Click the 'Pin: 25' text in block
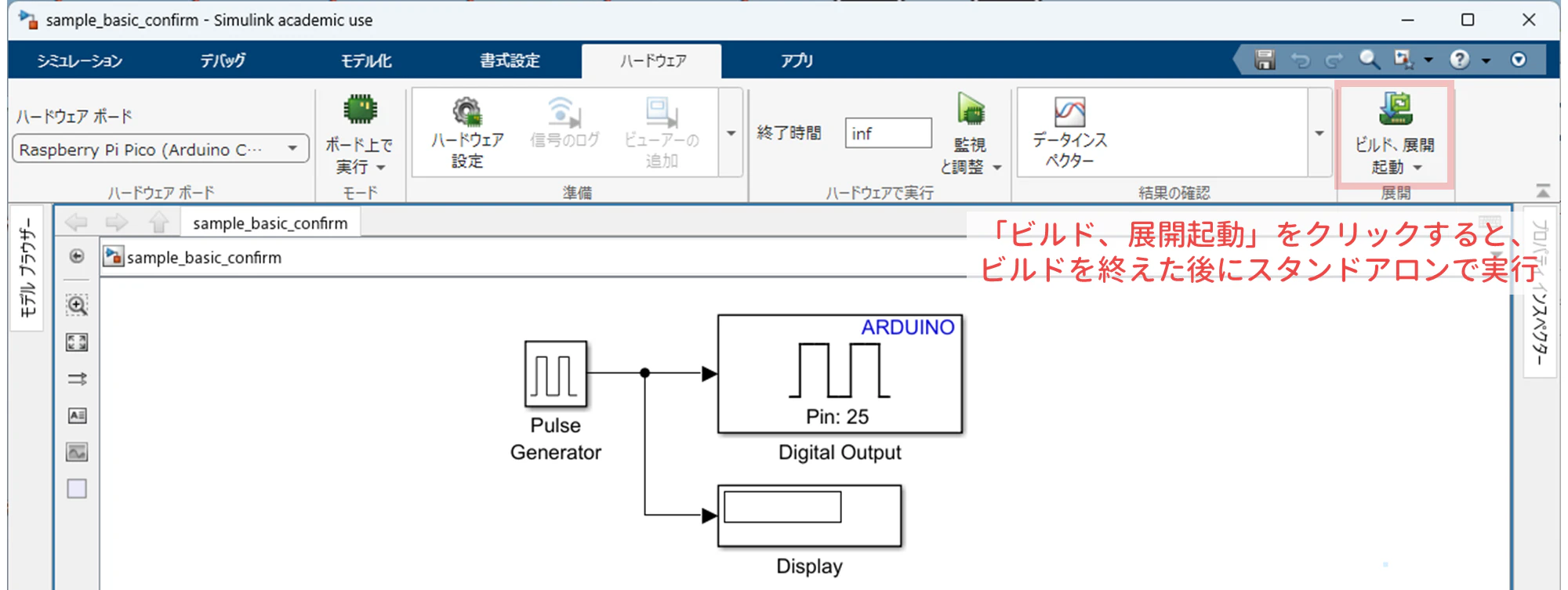The height and width of the screenshot is (590, 1568). click(x=837, y=416)
